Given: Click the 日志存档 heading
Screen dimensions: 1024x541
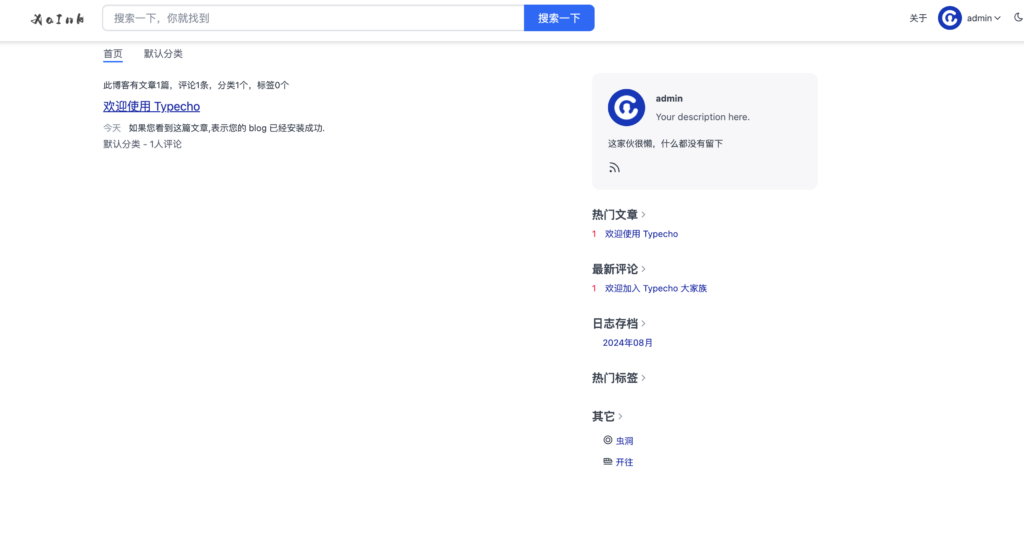Looking at the screenshot, I should click(x=615, y=323).
